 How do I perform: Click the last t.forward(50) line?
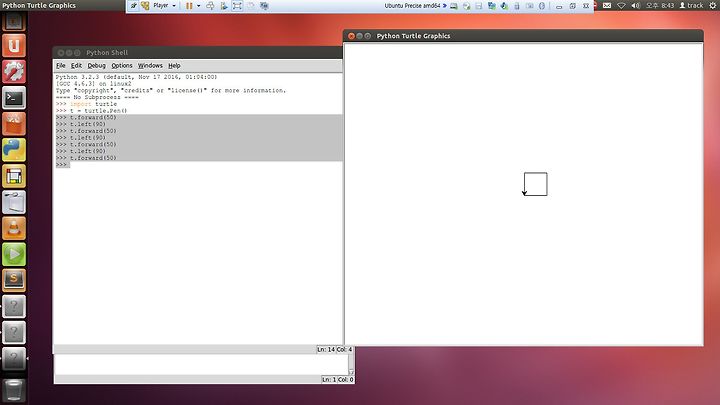click(x=86, y=158)
